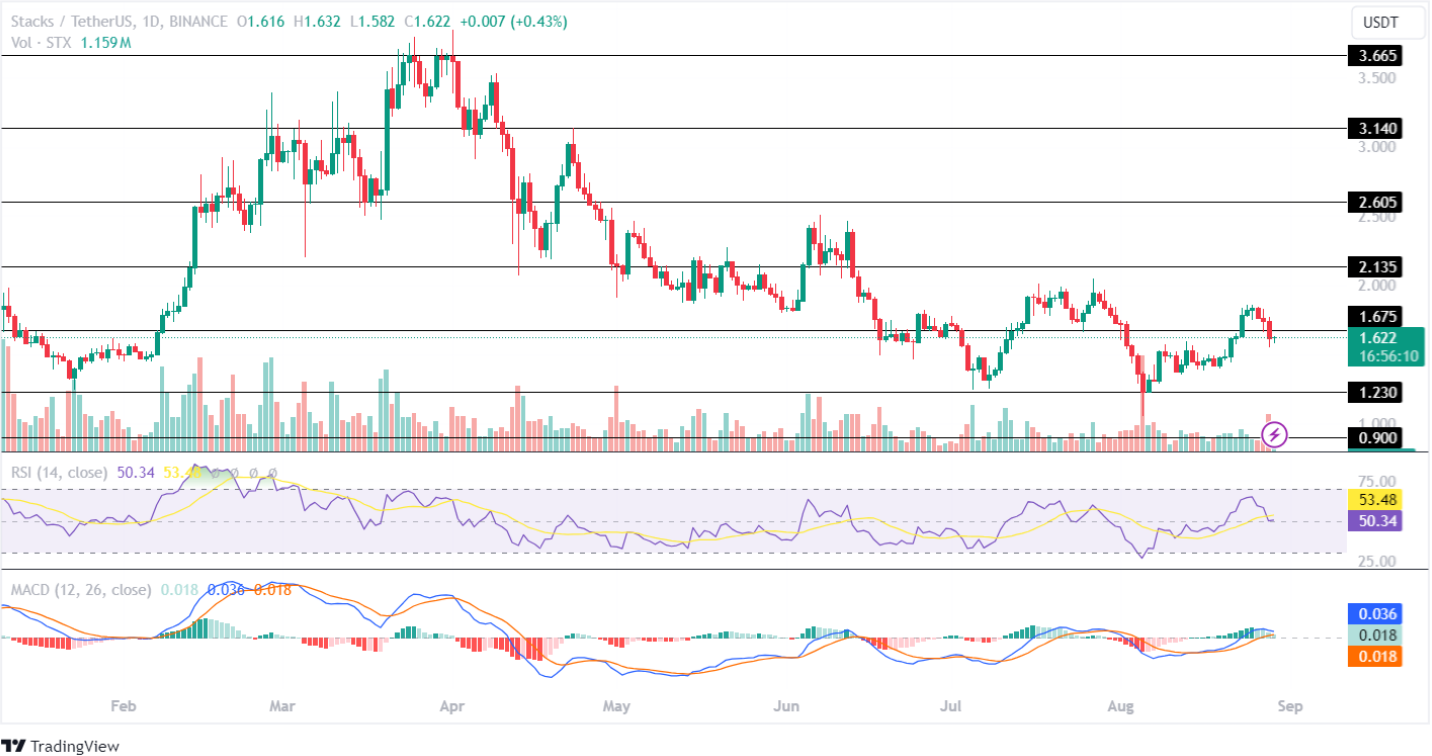
Task: Click the 3.500 price scale label
Action: 1375,77
